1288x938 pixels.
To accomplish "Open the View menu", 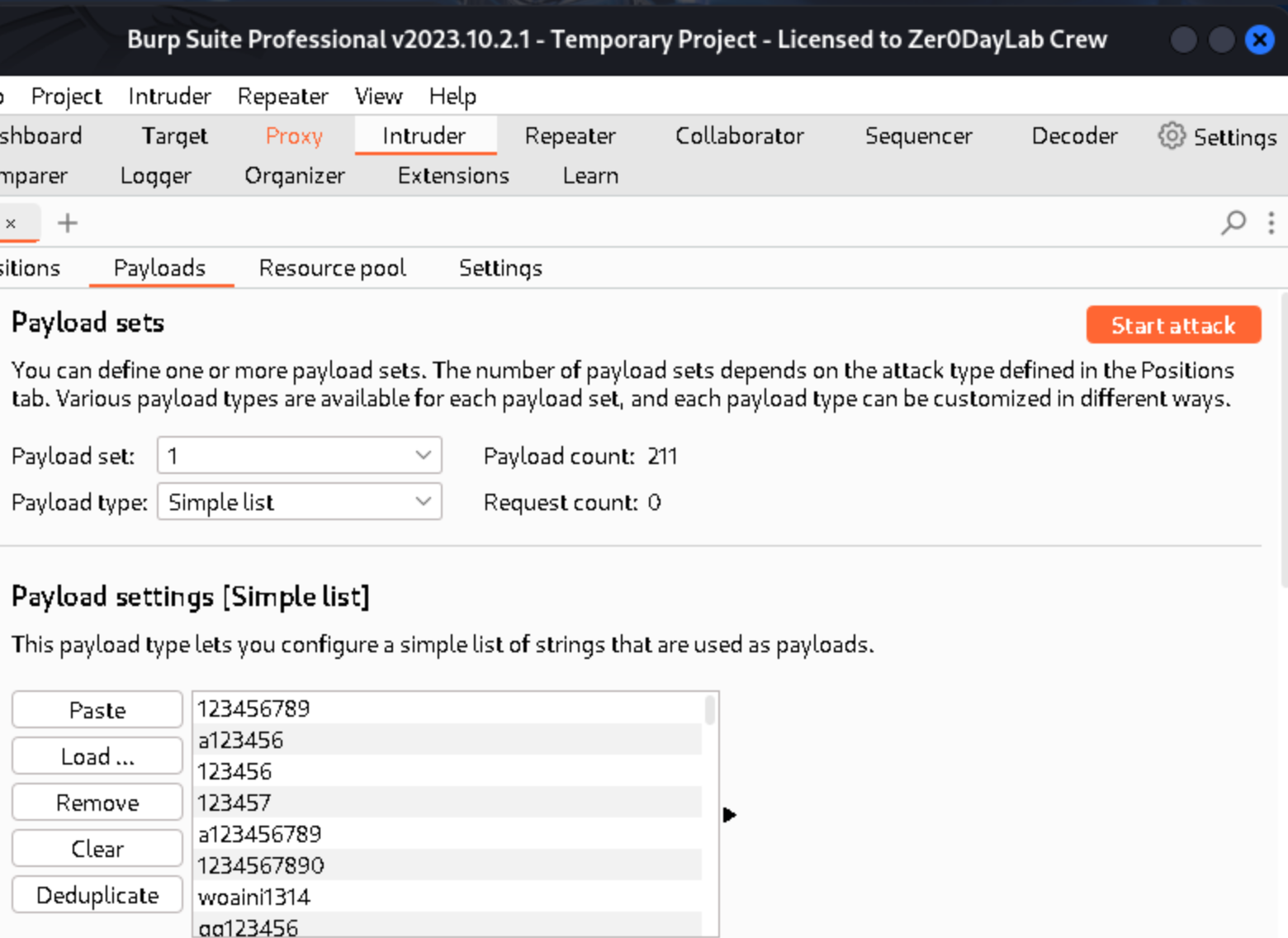I will click(378, 97).
